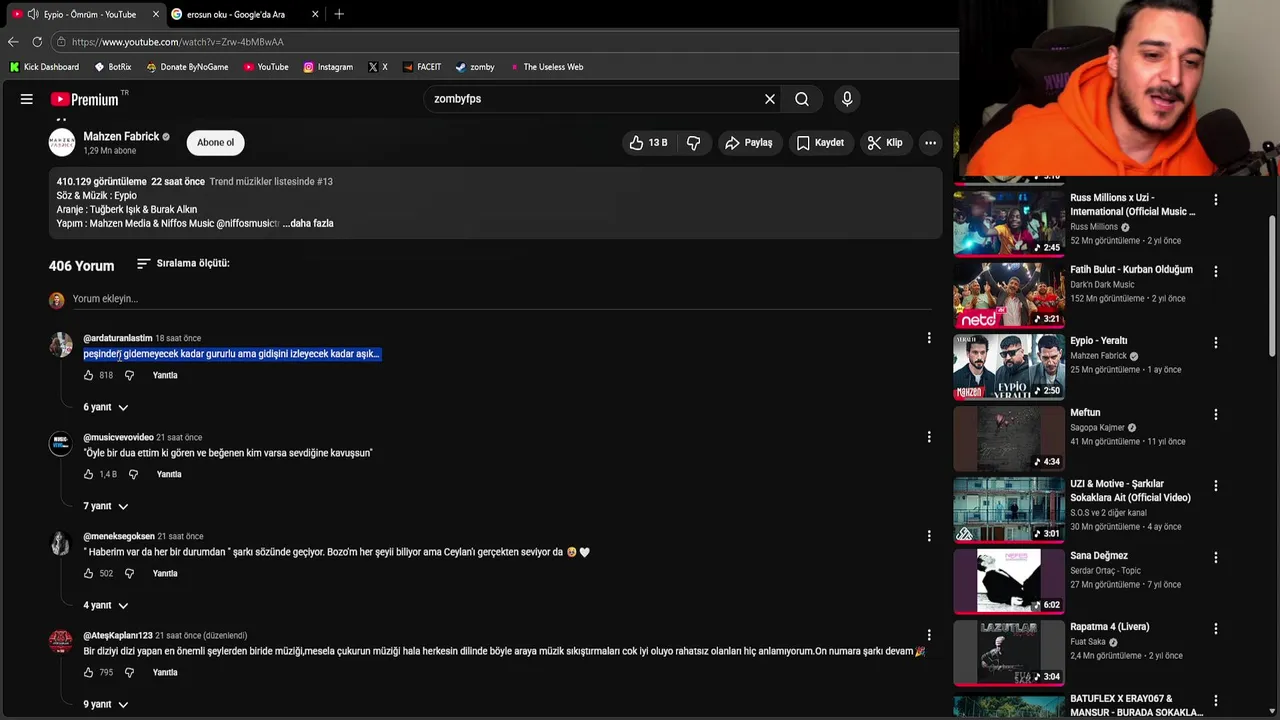Click the Klip clip button

pyautogui.click(x=885, y=143)
